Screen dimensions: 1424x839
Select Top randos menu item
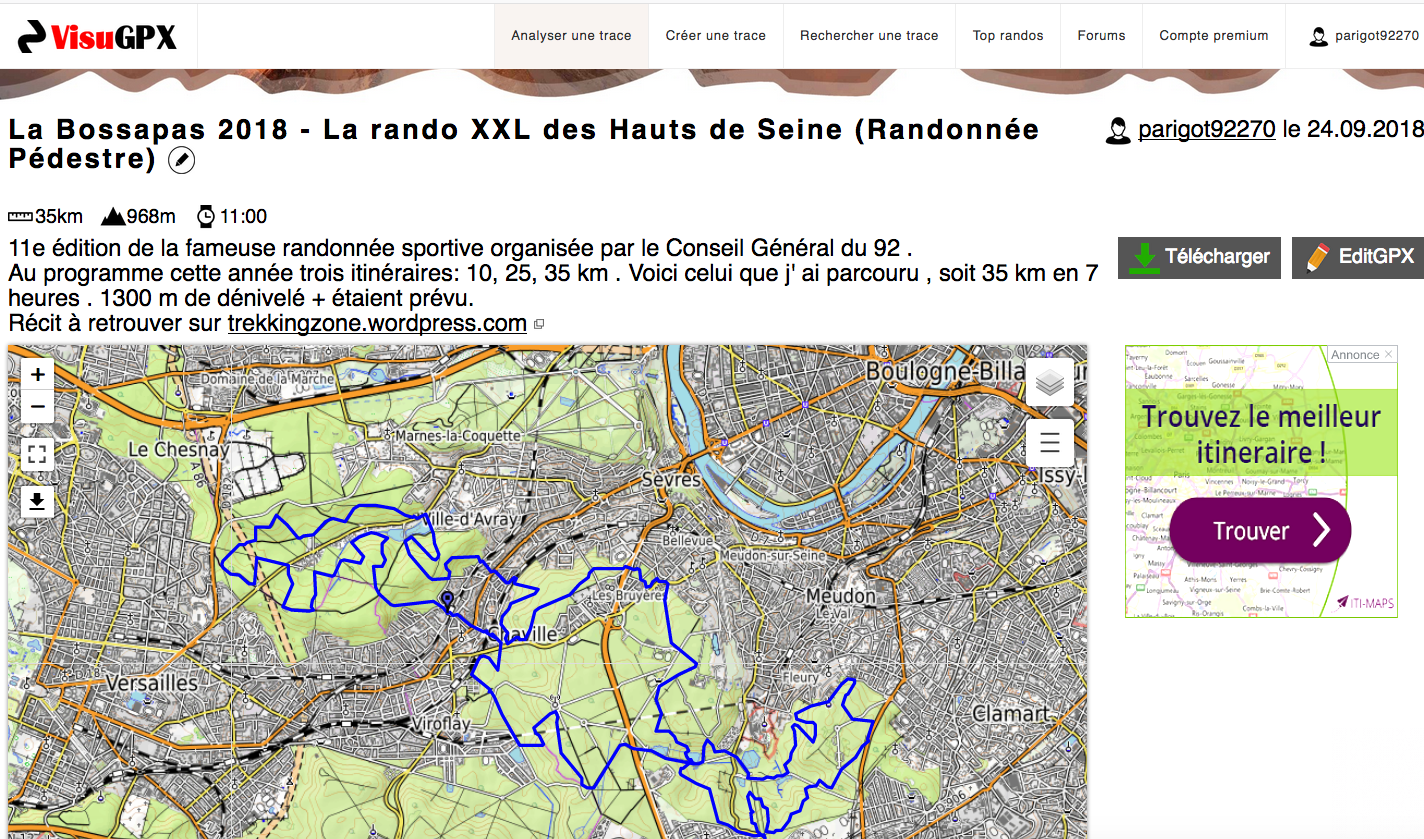click(1007, 36)
